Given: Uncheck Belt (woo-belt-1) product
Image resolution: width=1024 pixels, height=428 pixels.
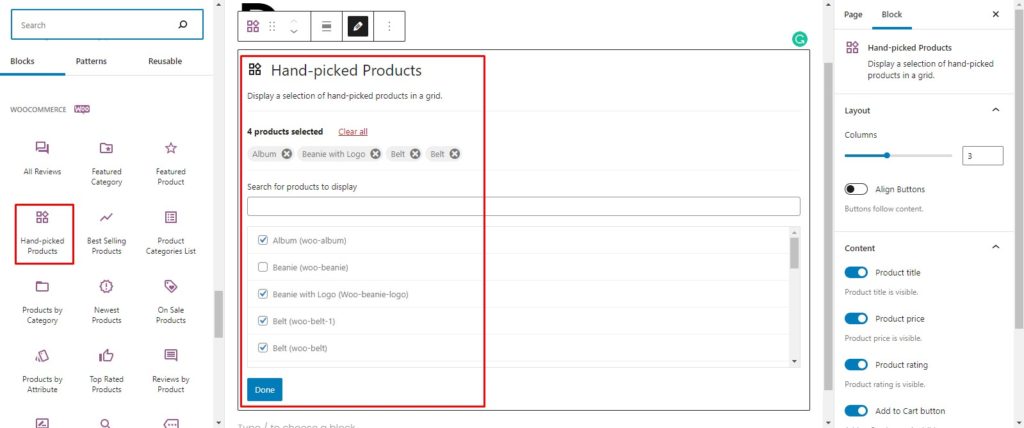Looking at the screenshot, I should click(263, 321).
